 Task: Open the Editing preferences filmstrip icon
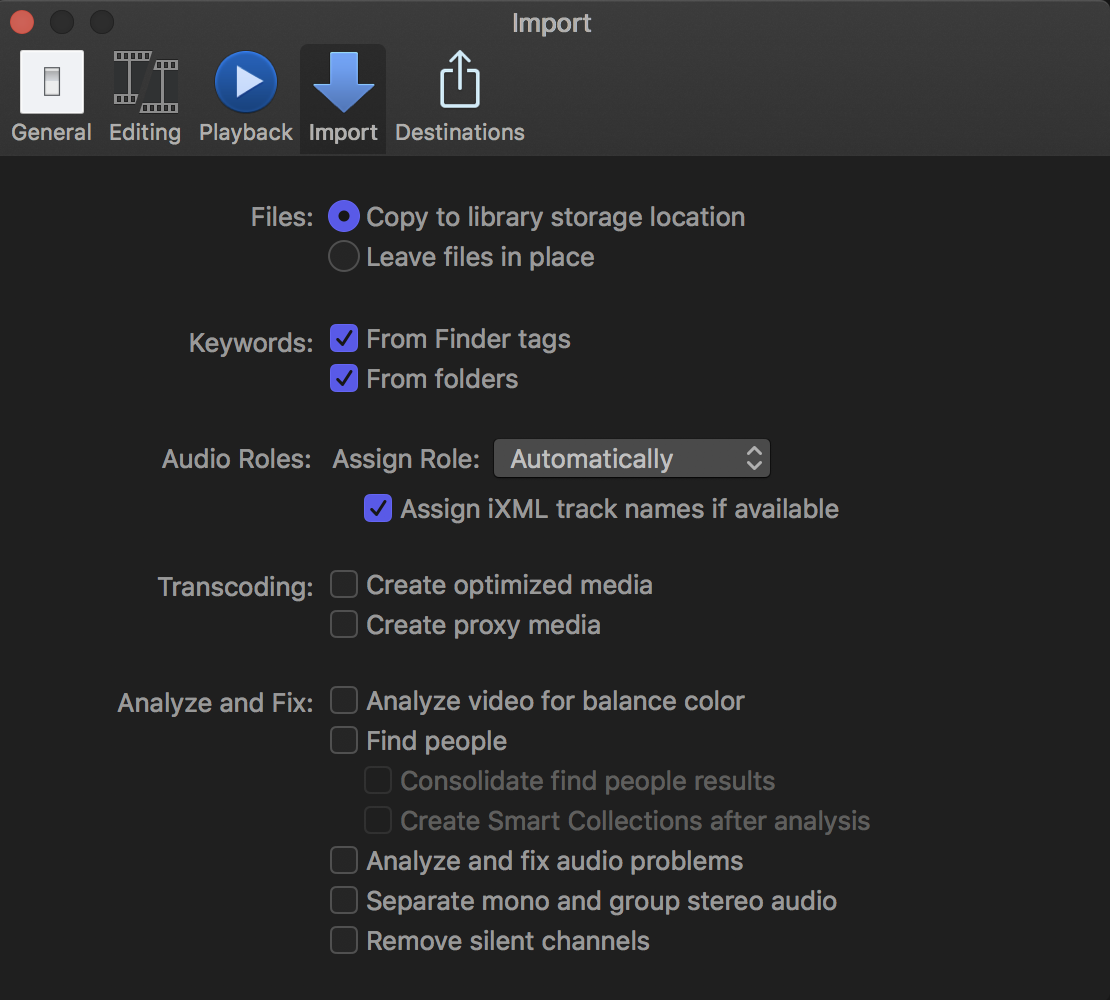click(x=145, y=83)
